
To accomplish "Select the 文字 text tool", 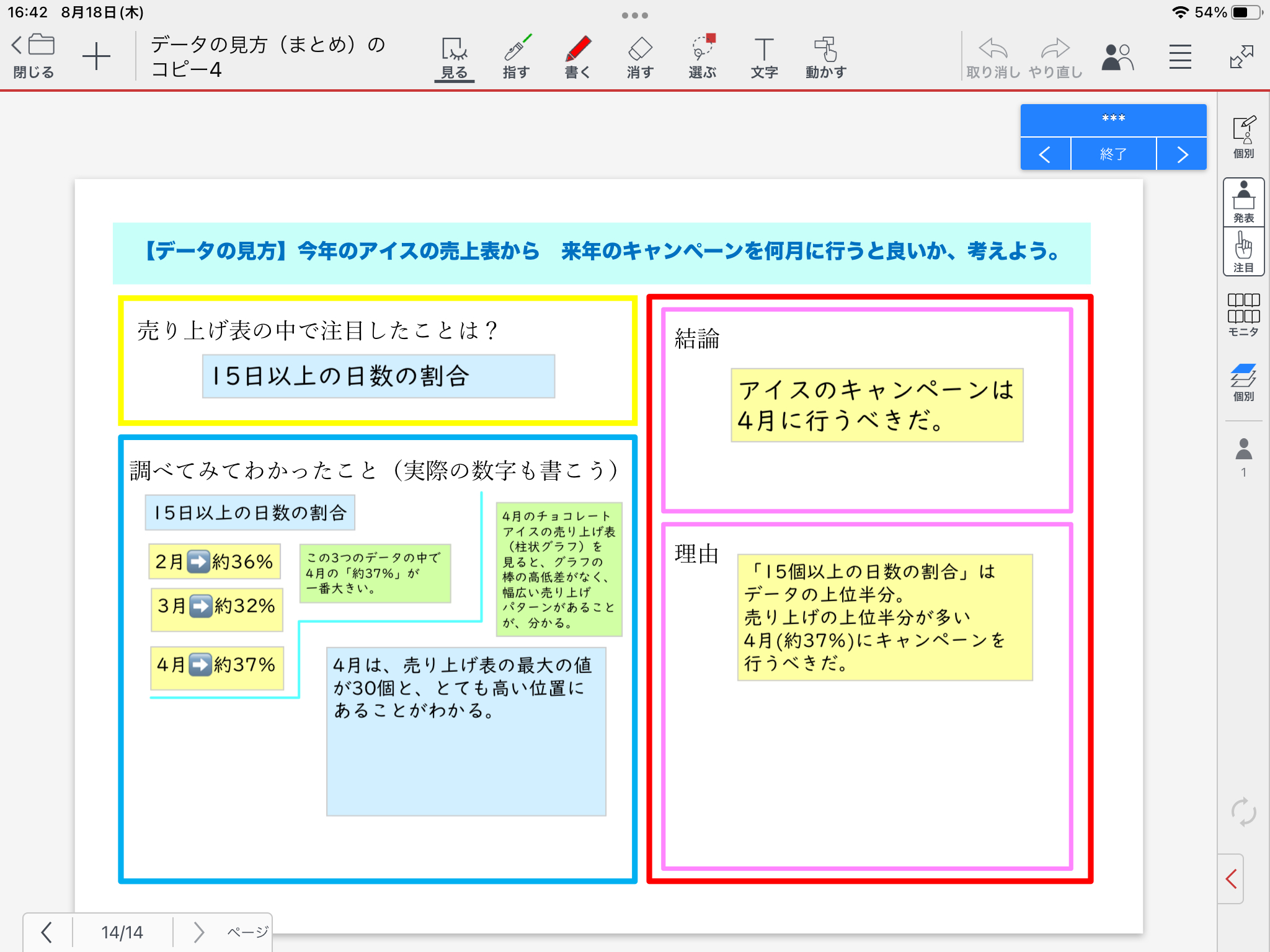I will [x=764, y=57].
